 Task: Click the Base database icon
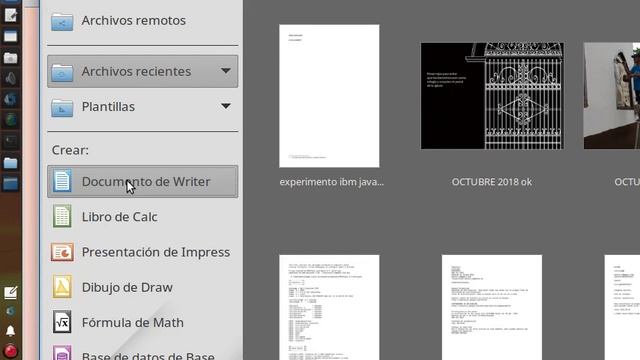coord(62,353)
